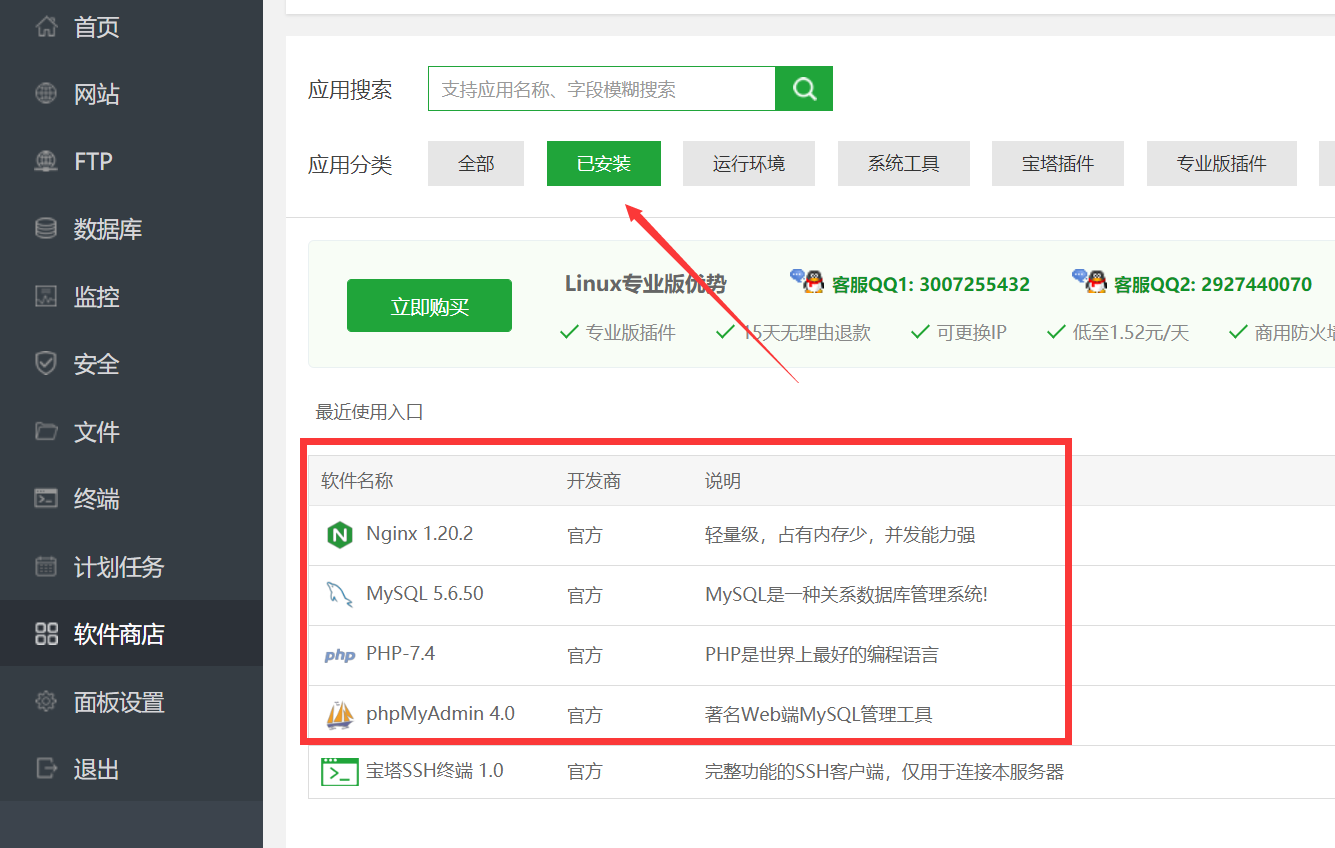Image resolution: width=1335 pixels, height=848 pixels.
Task: Click 客服QQ2: 2927440070 link
Action: pyautogui.click(x=1213, y=285)
